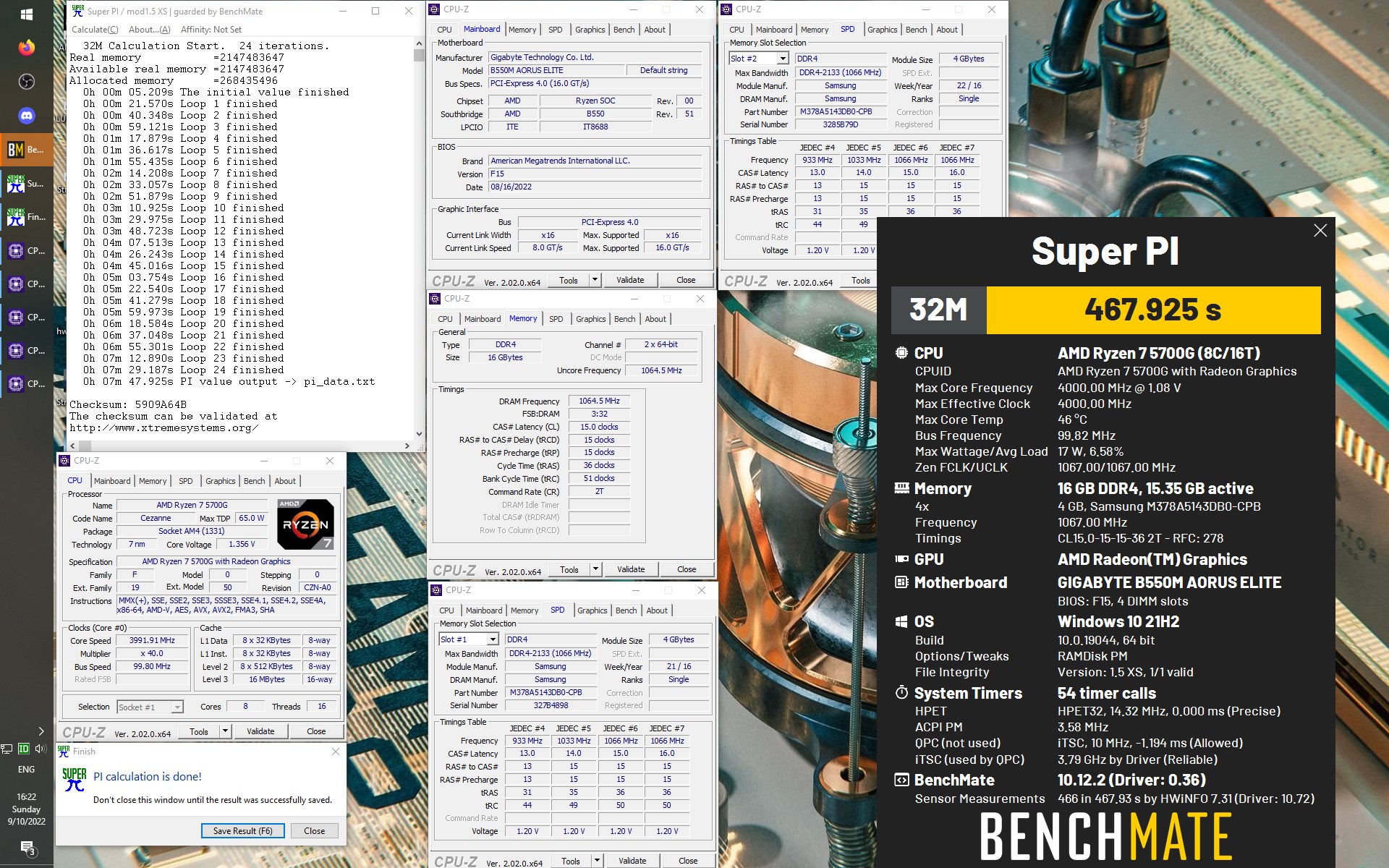This screenshot has width=1389, height=868.
Task: Open Calculate menu in Super PI
Action: click(95, 30)
